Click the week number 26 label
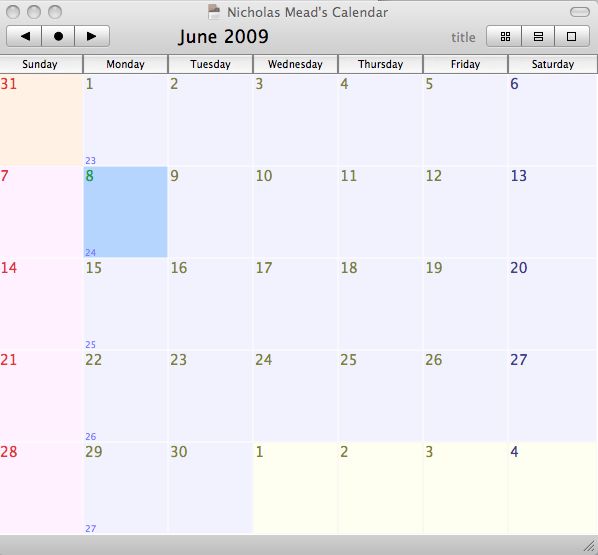Screen dimensions: 598x555 point(90,436)
